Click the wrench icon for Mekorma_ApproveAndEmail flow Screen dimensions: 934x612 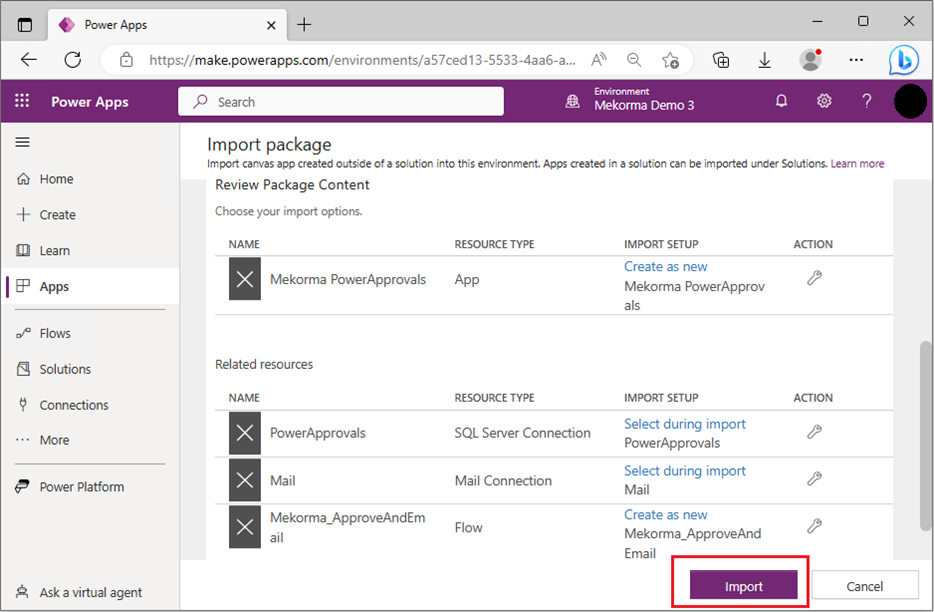pyautogui.click(x=814, y=525)
